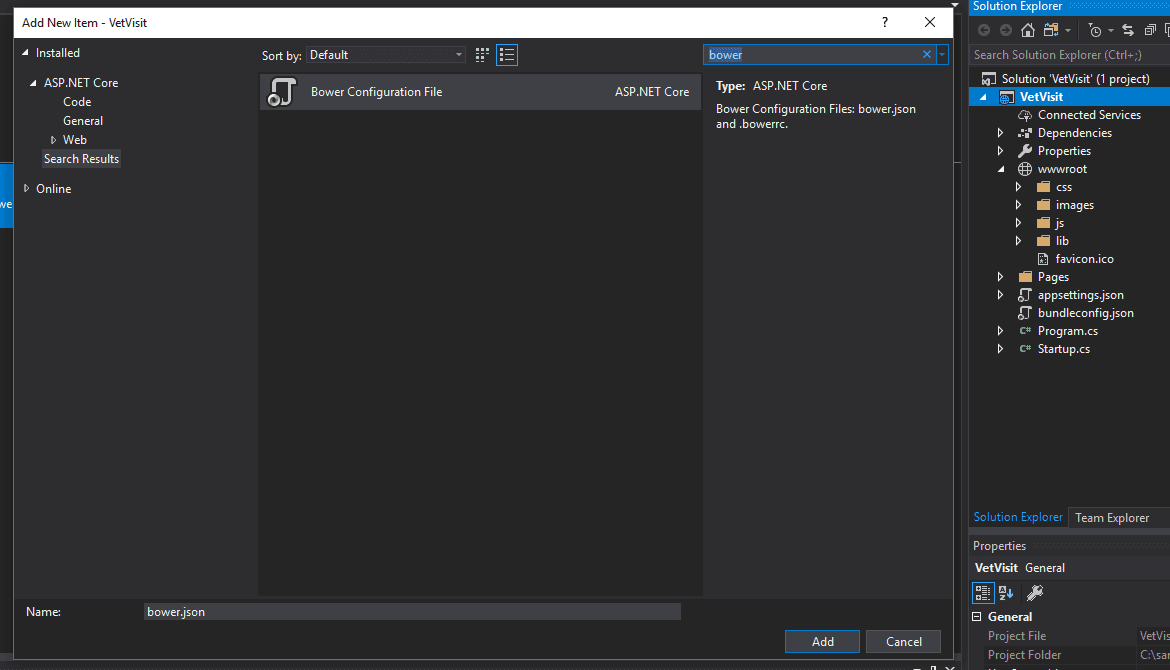Viewport: 1170px width, 670px height.
Task: Expand the Dependencies node in Solution Explorer
Action: pyautogui.click(x=1001, y=133)
